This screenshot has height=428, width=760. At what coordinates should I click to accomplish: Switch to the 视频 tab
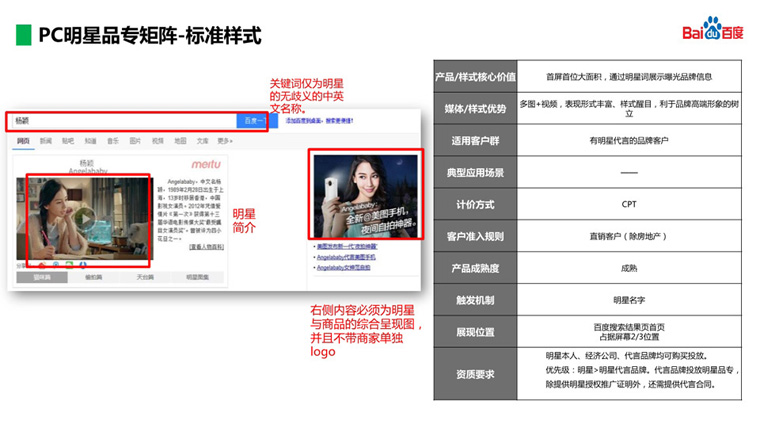coord(158,141)
